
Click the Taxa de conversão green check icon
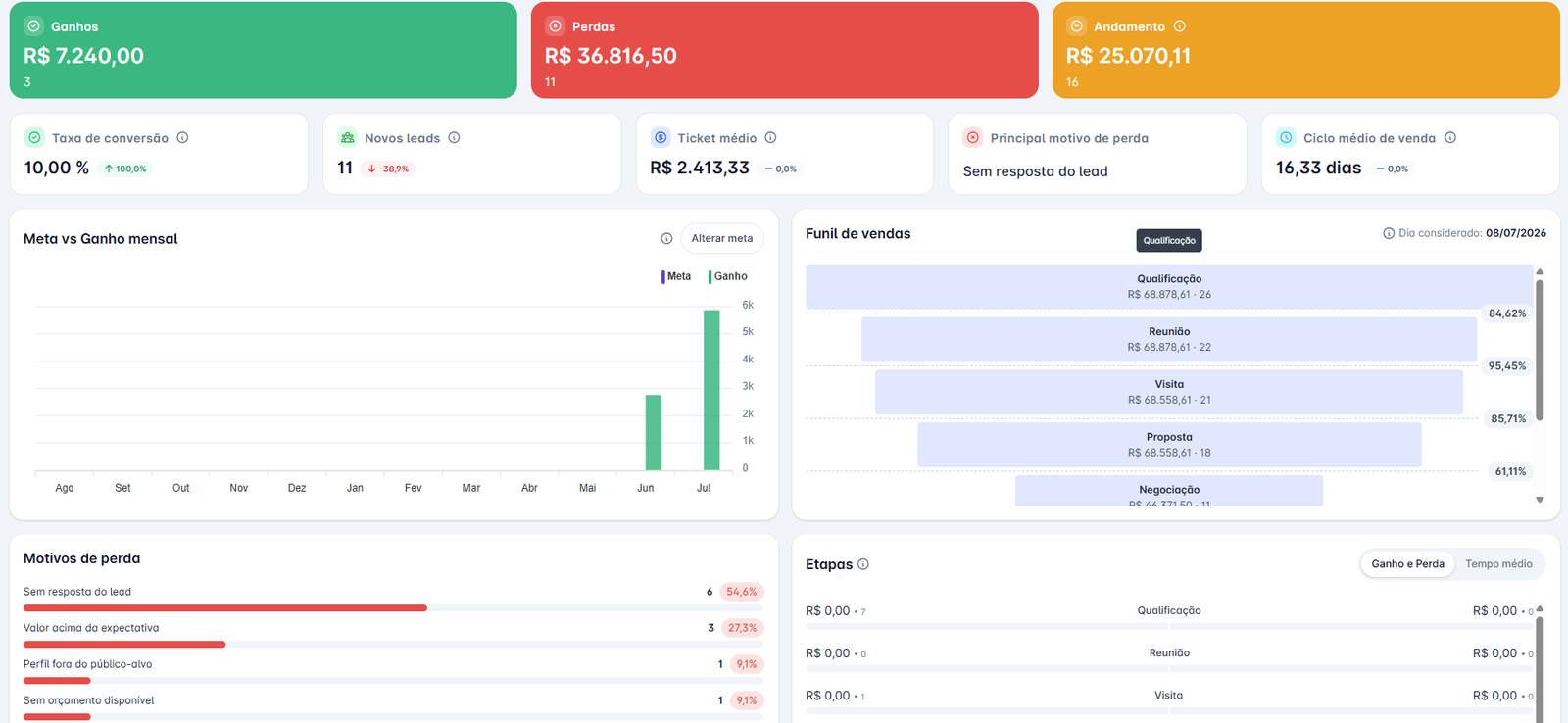click(x=34, y=138)
